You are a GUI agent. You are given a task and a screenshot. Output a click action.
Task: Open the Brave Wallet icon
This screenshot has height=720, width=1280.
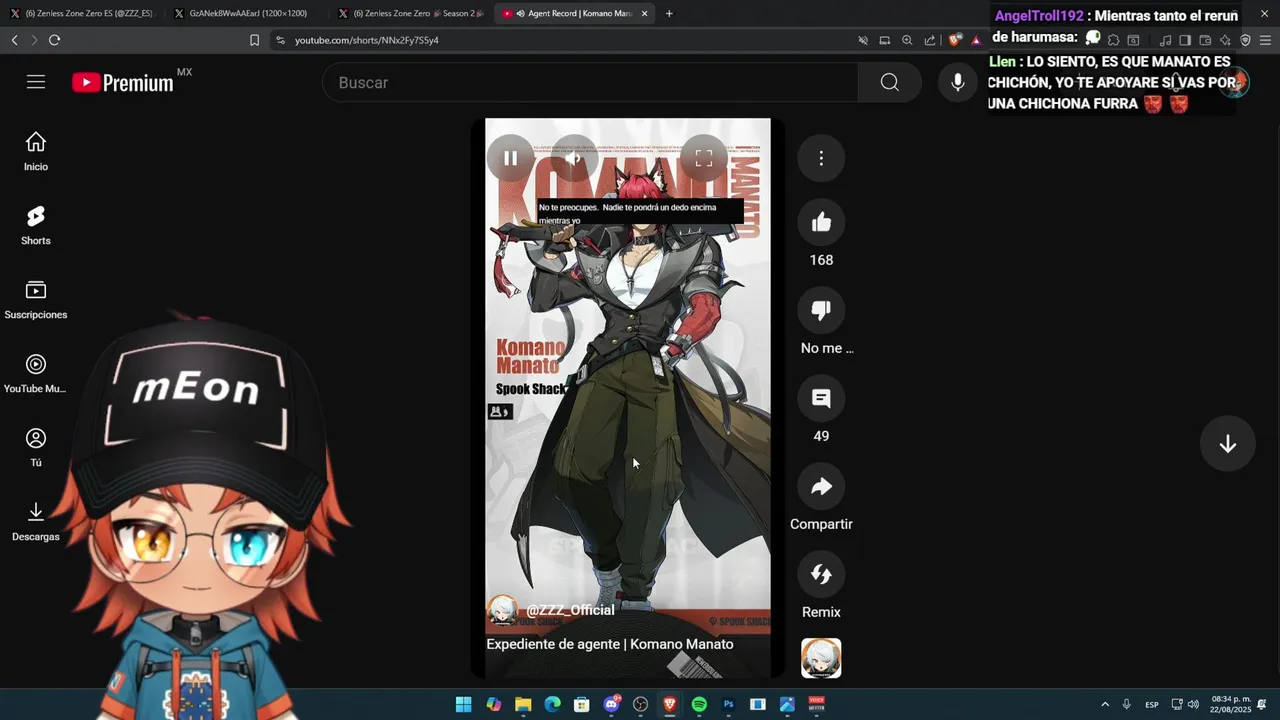click(1205, 40)
